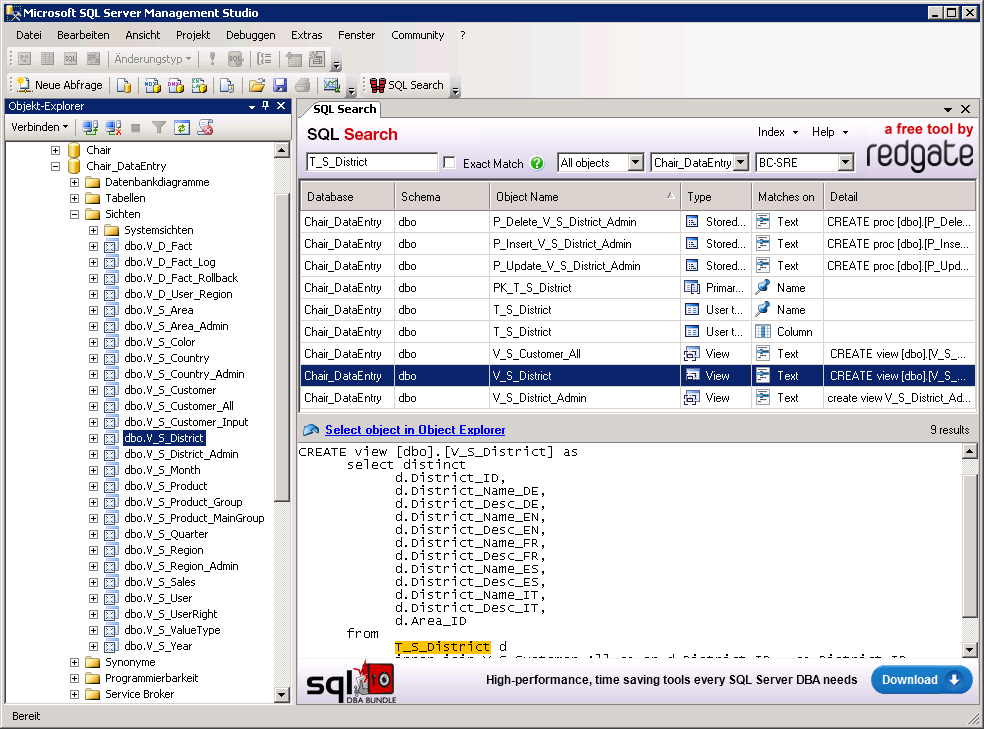Open the Projekt menu
The image size is (984, 729).
pos(193,35)
